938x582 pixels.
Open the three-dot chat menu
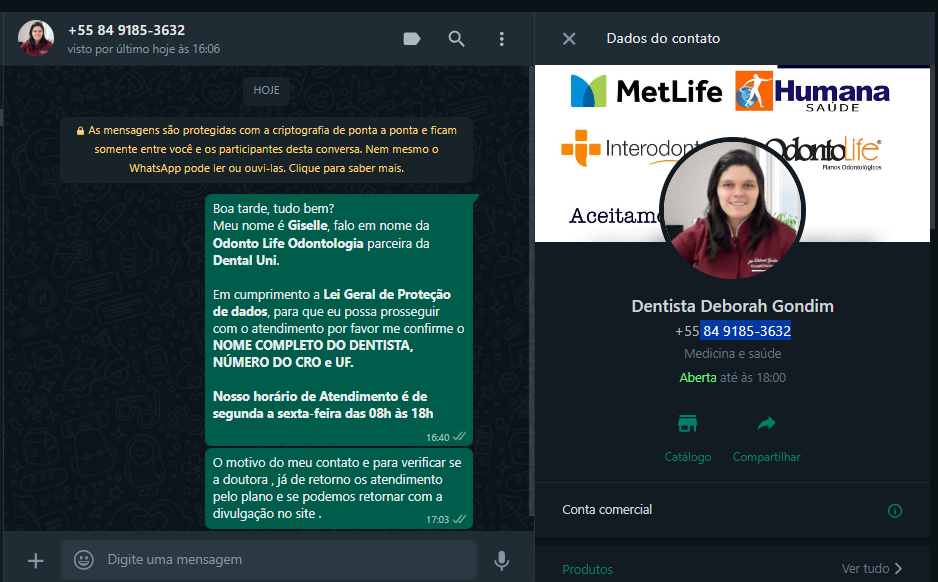tap(501, 39)
